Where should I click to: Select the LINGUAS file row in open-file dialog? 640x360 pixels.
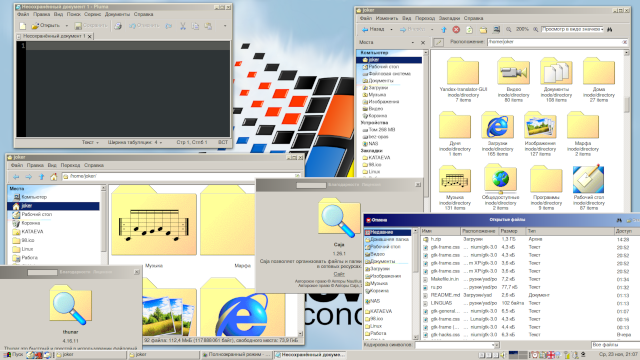pos(529,303)
